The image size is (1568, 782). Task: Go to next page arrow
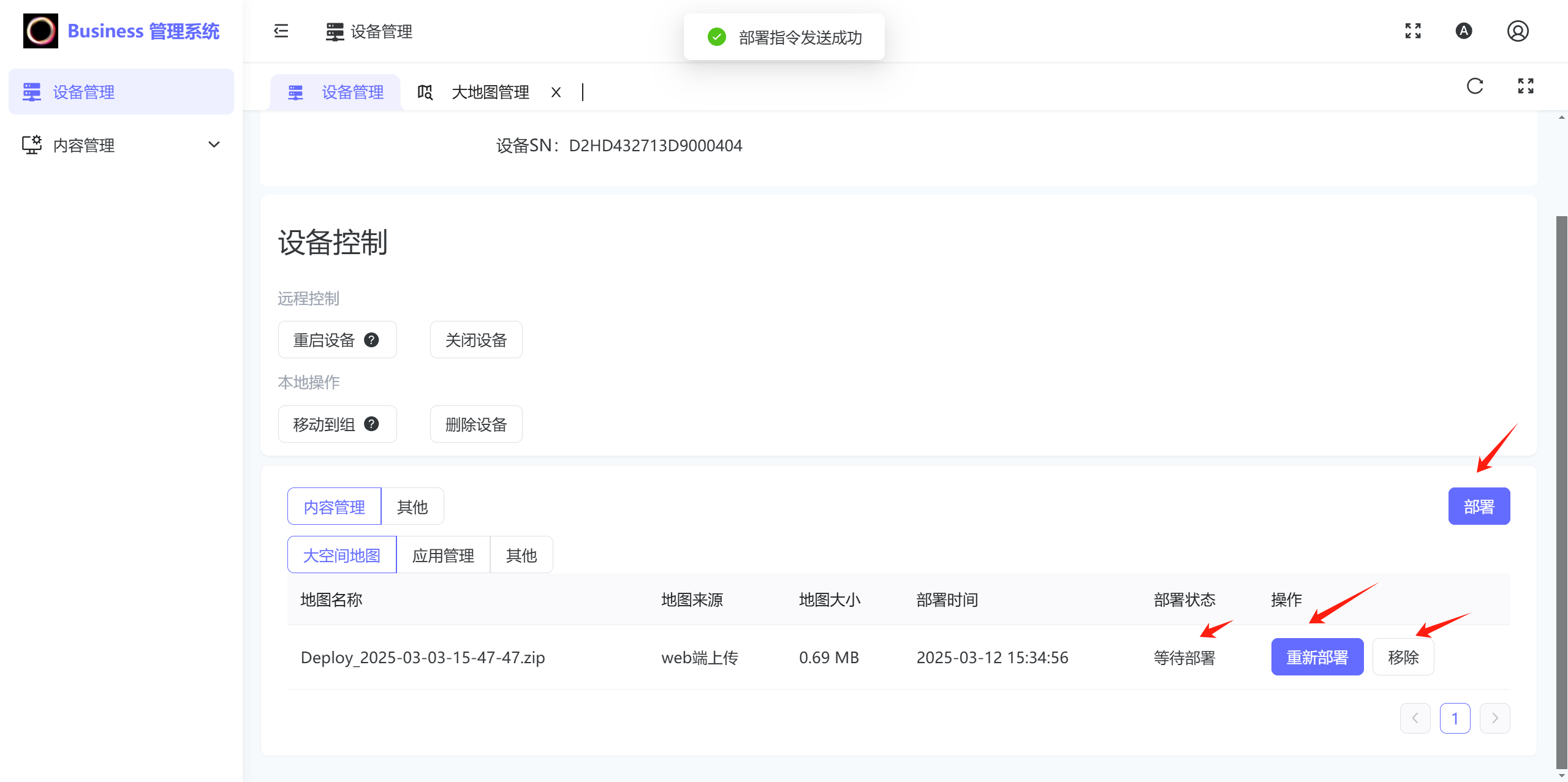tap(1494, 718)
